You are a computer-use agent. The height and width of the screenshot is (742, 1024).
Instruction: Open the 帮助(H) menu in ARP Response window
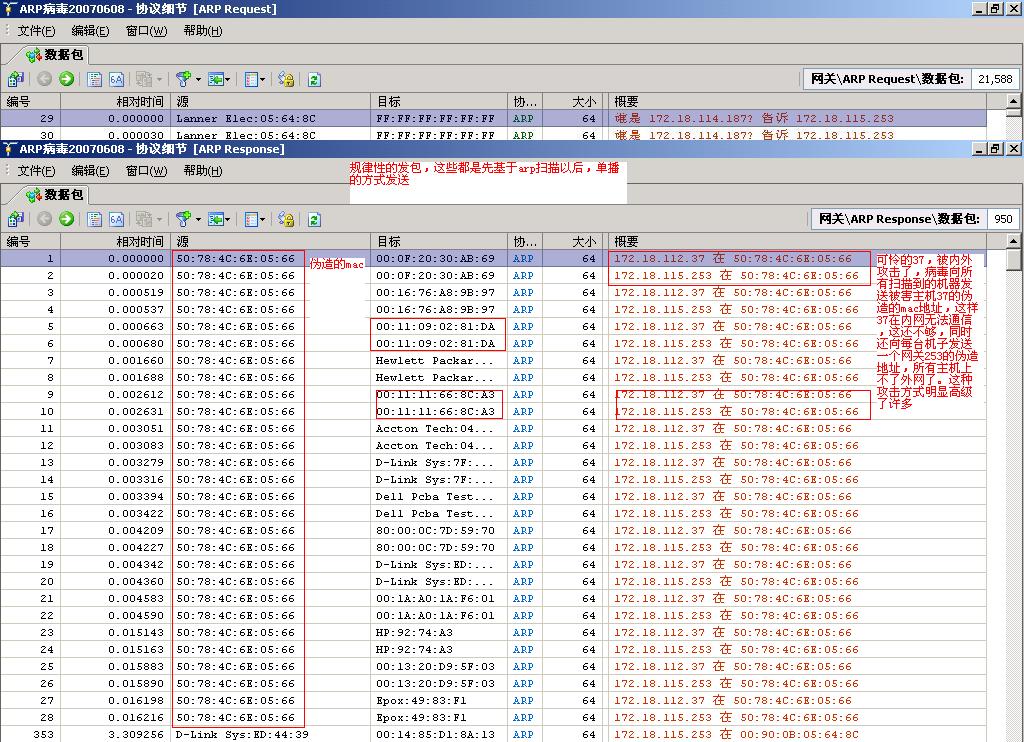[202, 171]
